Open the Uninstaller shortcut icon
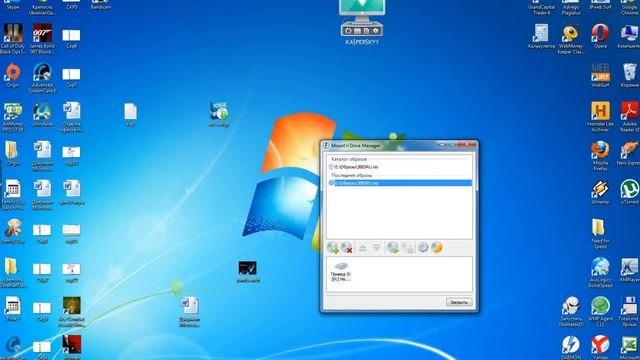Screen dimensions: 640x360 tap(42, 114)
